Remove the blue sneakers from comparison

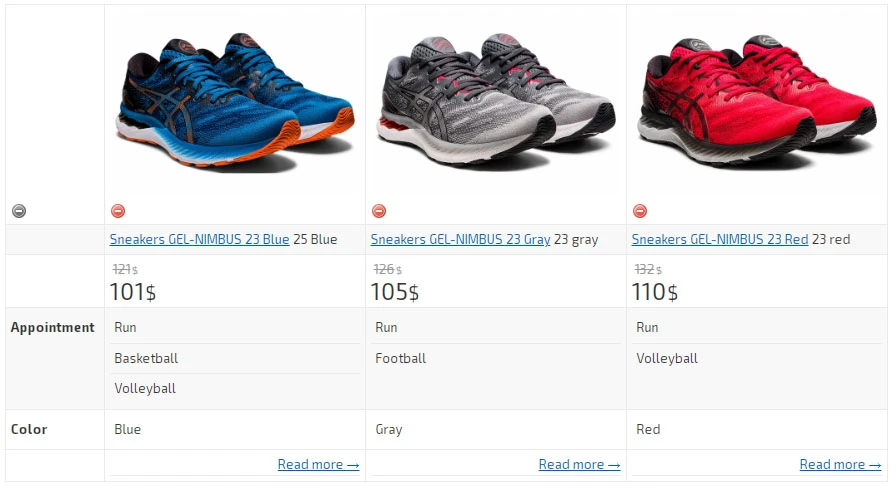pos(118,211)
